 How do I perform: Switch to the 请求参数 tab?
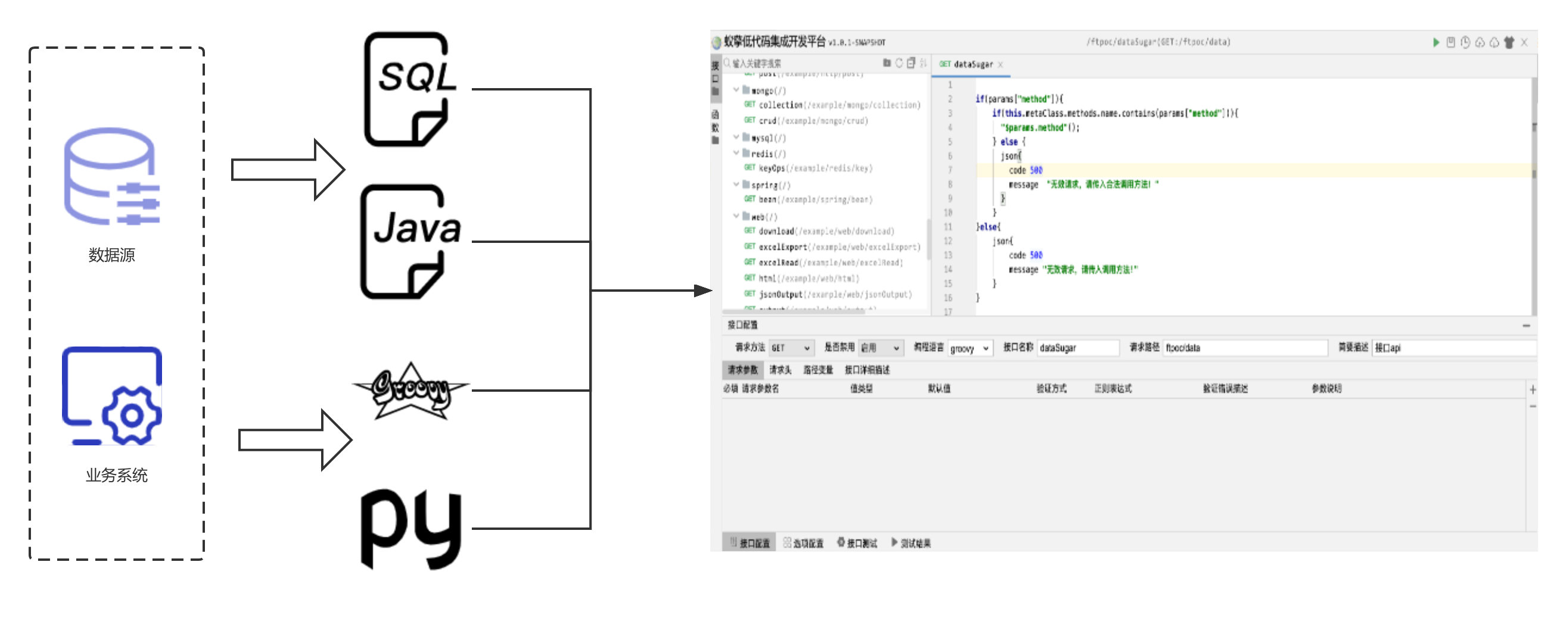(743, 370)
